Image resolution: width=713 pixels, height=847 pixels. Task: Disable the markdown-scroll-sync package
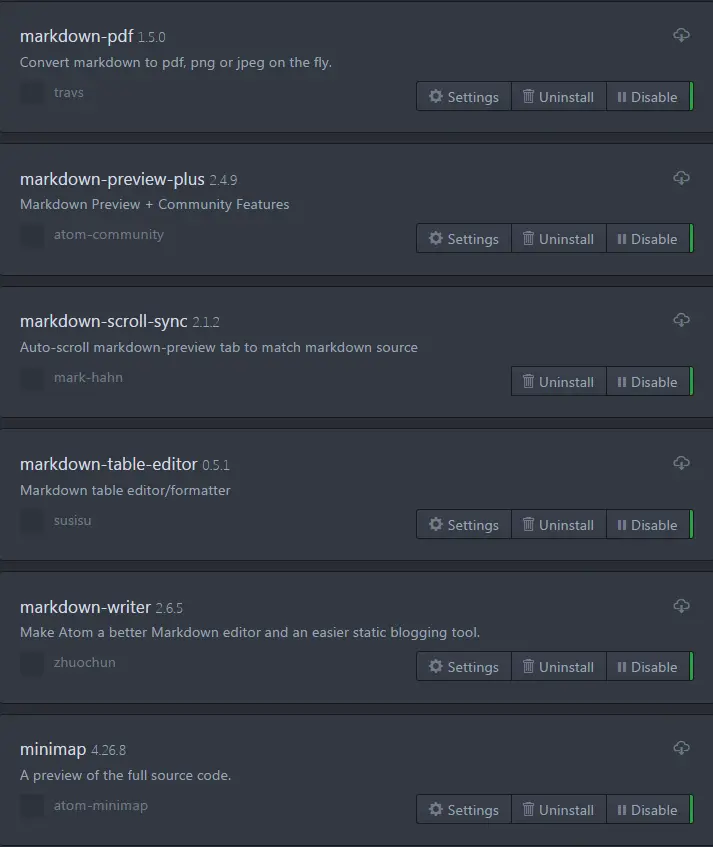point(649,382)
